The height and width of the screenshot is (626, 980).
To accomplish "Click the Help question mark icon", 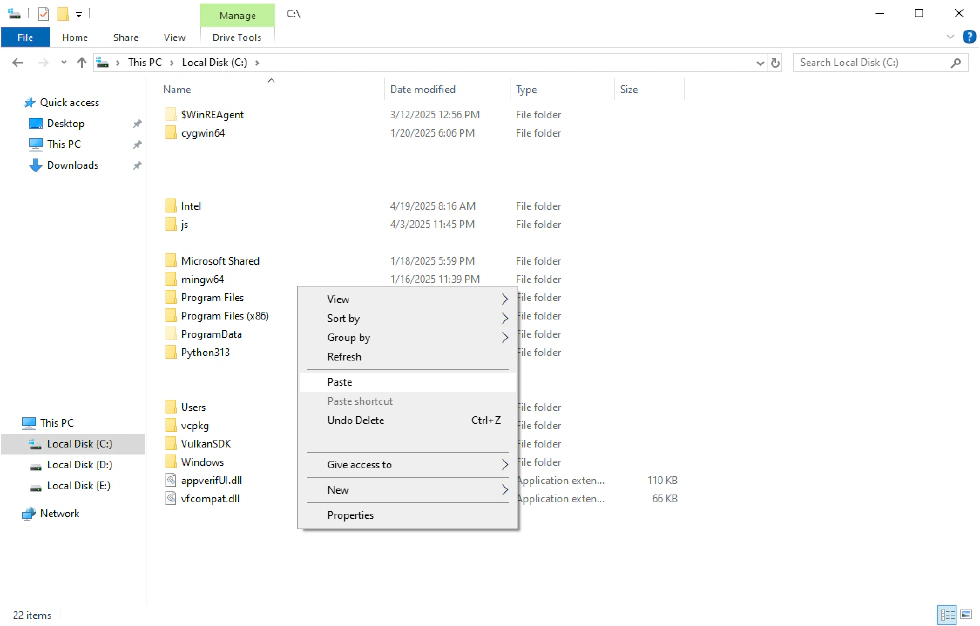I will point(967,37).
